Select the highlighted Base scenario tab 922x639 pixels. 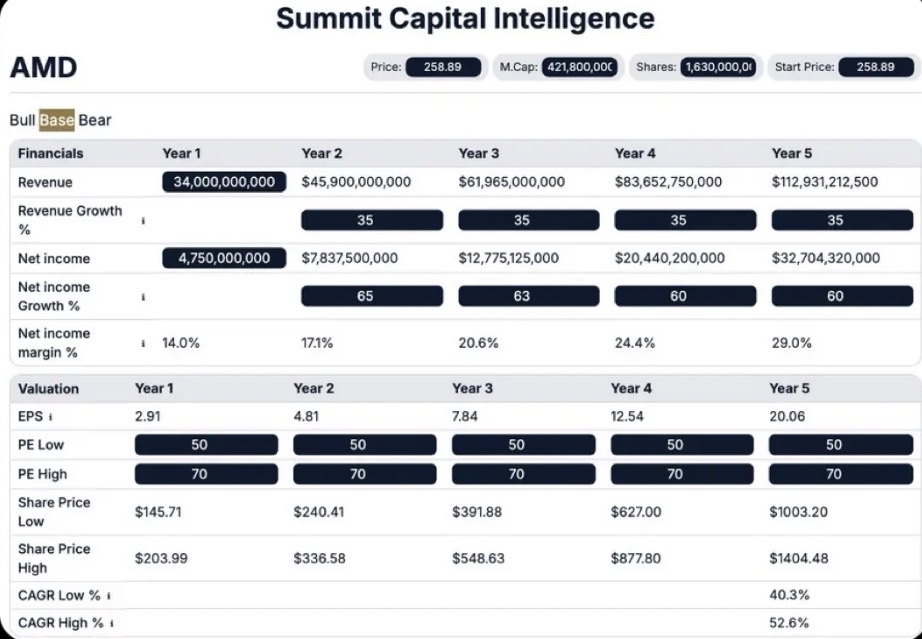(57, 120)
